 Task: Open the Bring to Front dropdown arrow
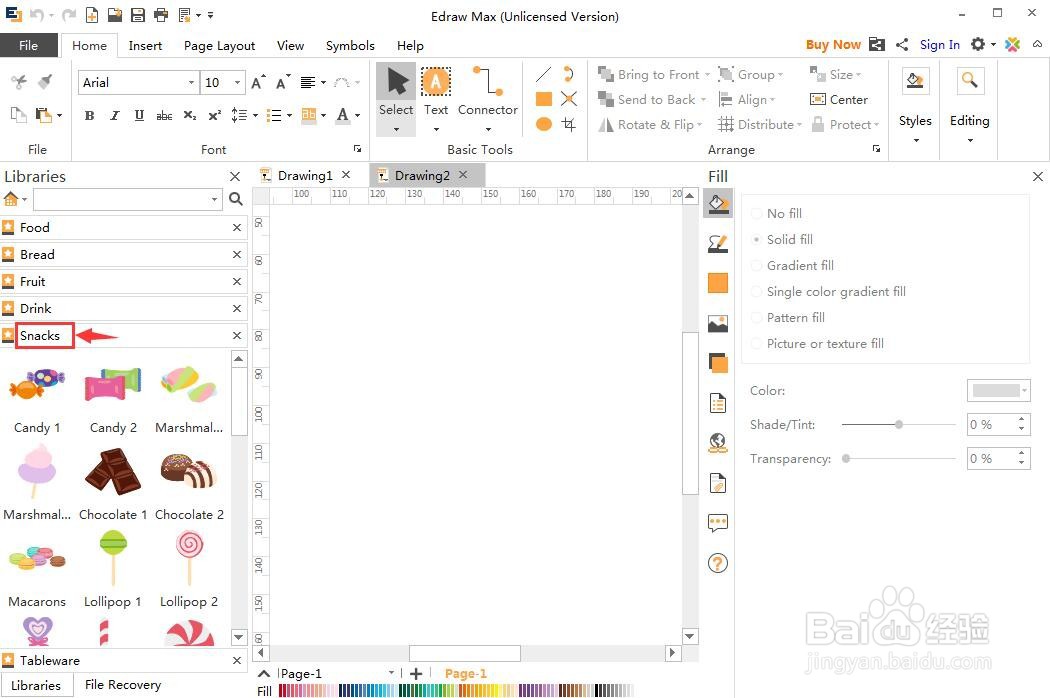708,75
